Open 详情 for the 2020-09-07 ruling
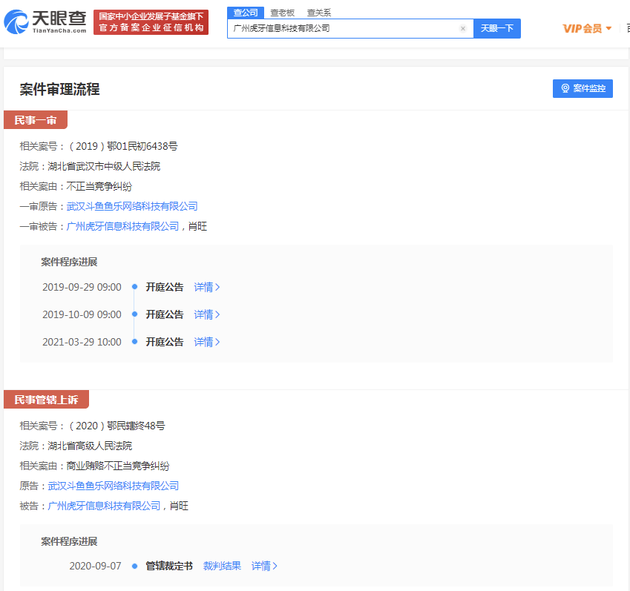The width and height of the screenshot is (630, 591). click(x=263, y=566)
